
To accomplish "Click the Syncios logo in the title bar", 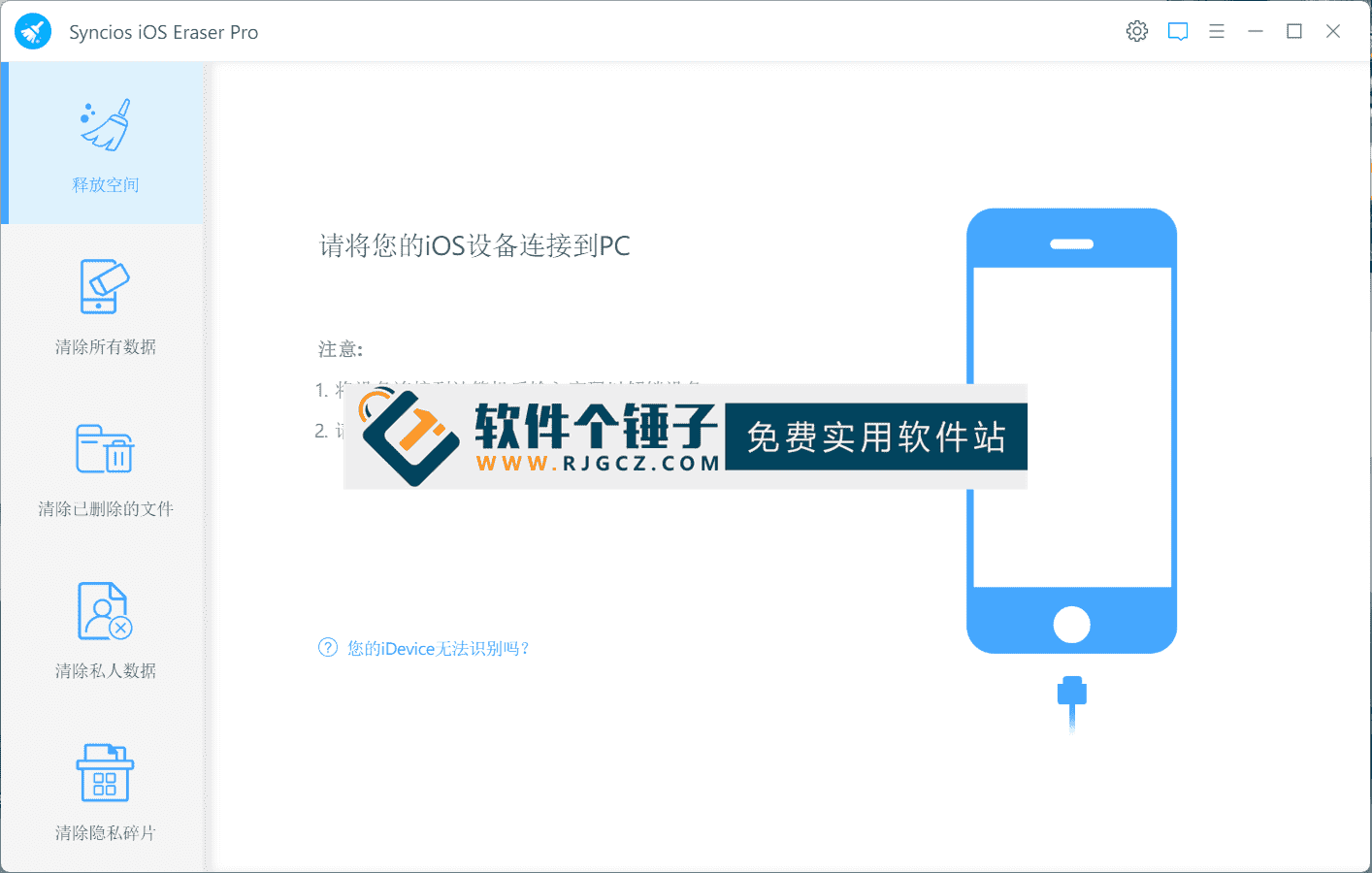I will pos(33,30).
